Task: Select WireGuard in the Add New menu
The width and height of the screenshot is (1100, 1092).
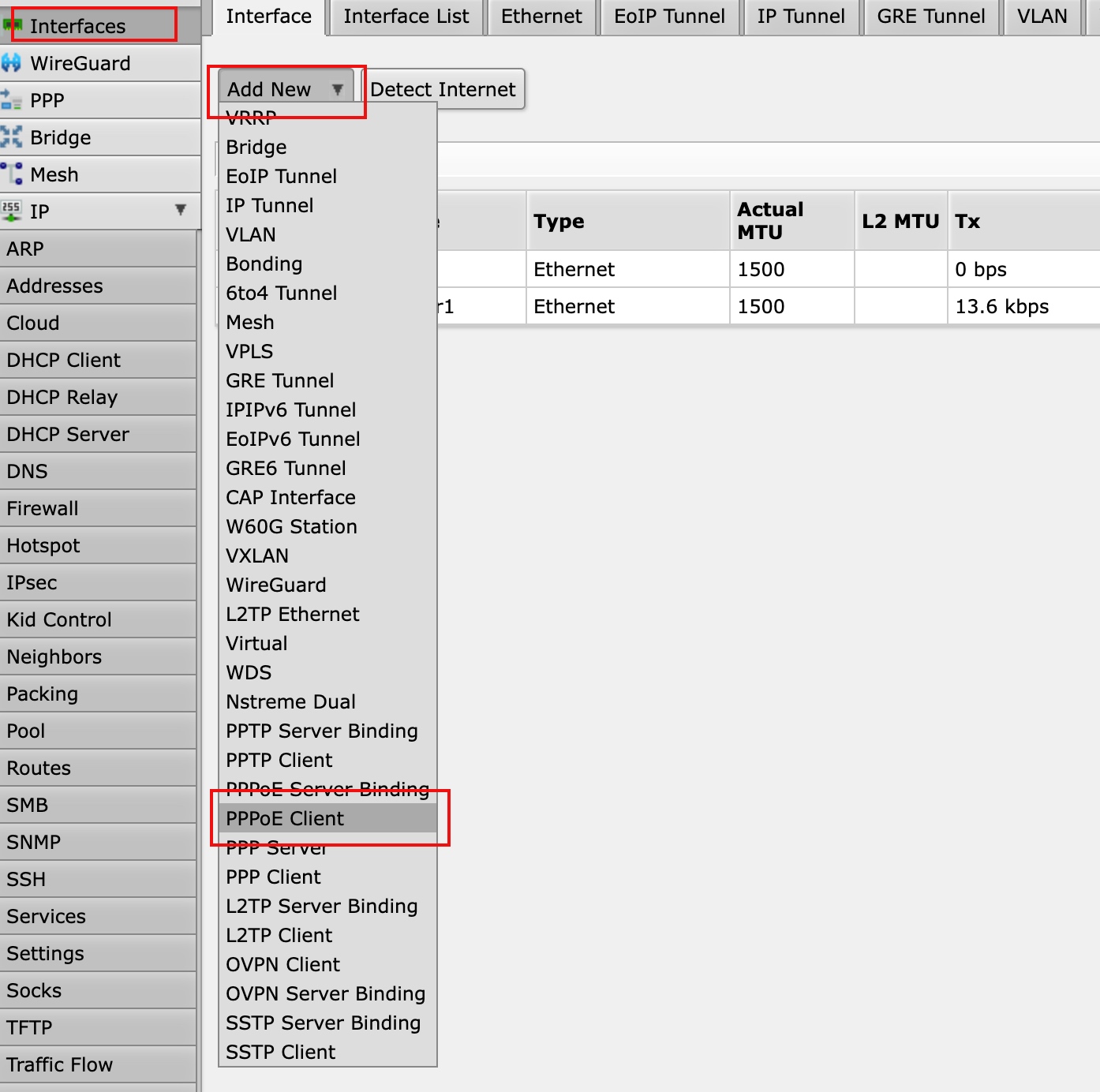Action: tap(276, 585)
